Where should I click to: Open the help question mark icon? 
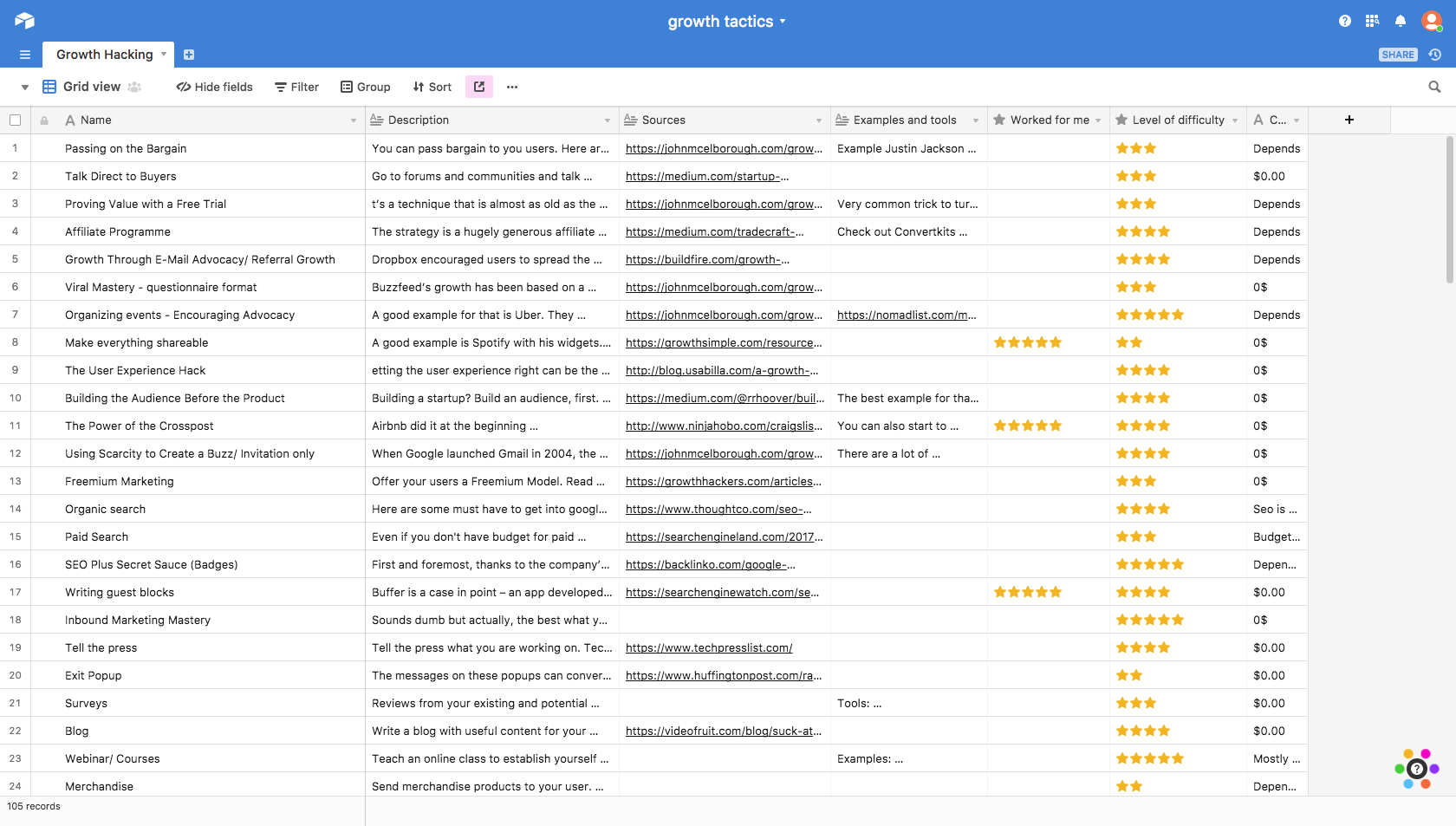[1344, 21]
